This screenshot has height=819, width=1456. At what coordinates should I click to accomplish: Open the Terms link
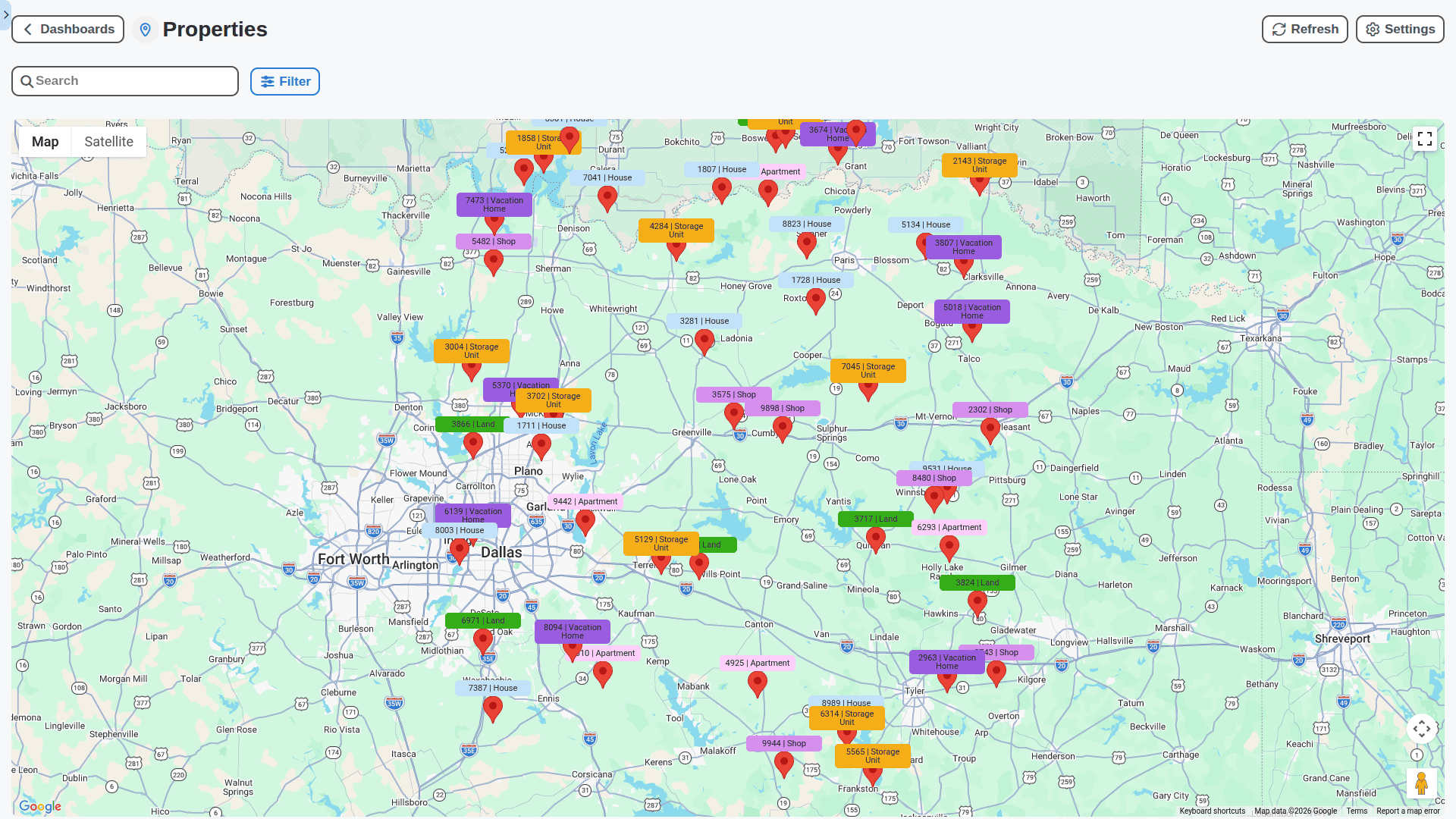(1357, 811)
